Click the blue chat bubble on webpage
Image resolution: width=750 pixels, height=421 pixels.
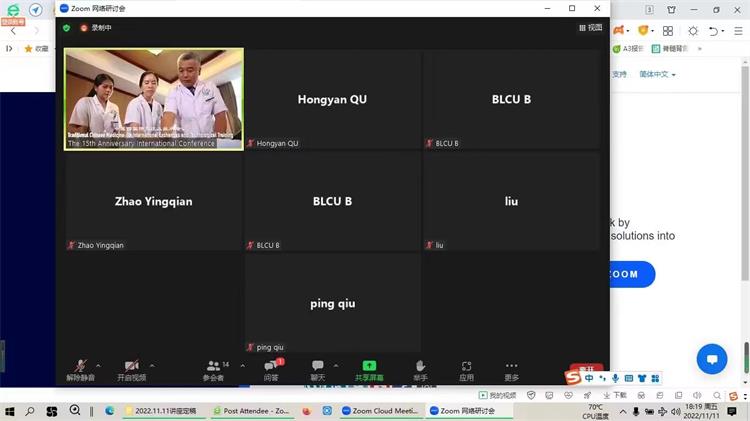[712, 359]
